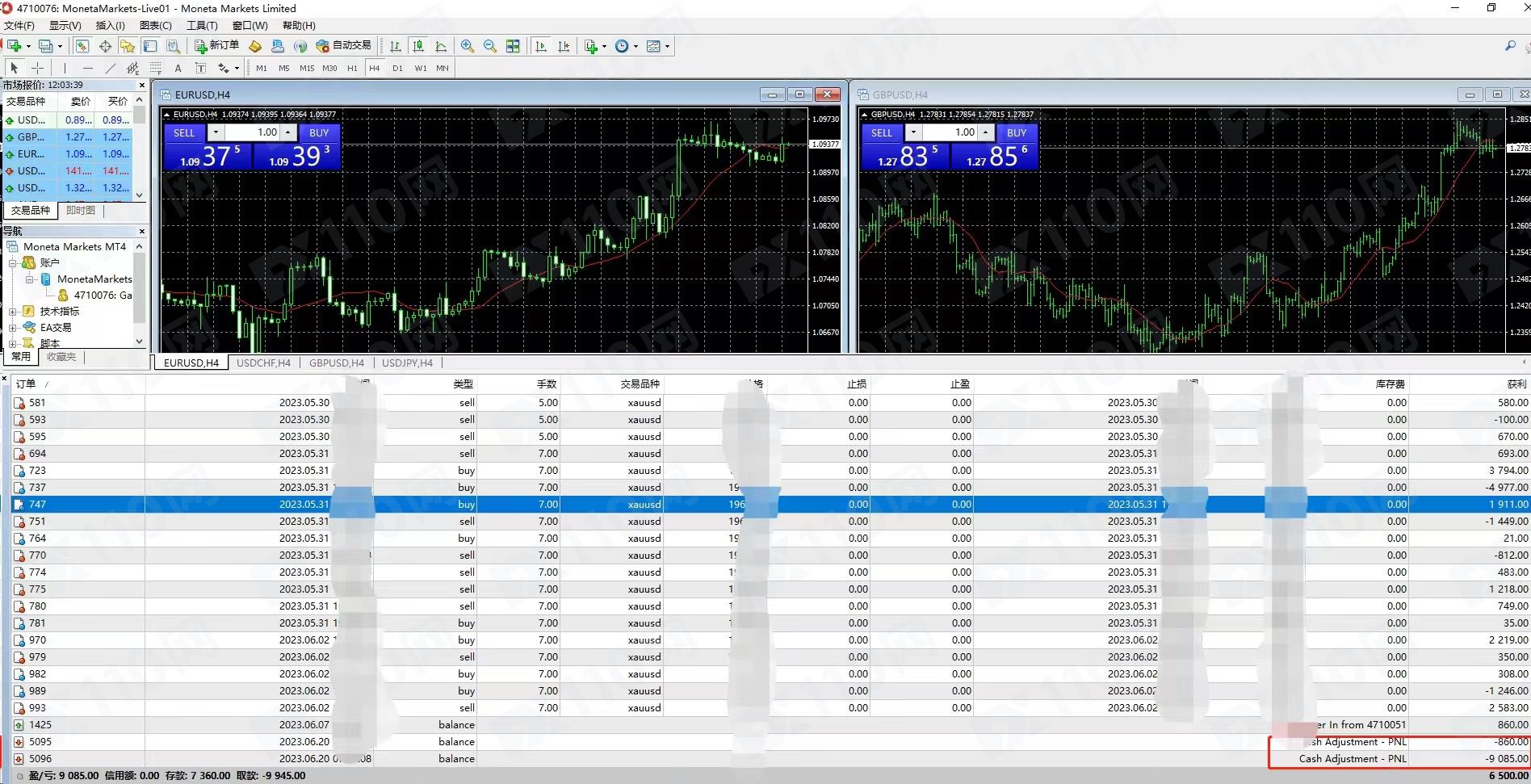Image resolution: width=1531 pixels, height=784 pixels.
Task: Open the indicators list icon
Action: click(591, 46)
